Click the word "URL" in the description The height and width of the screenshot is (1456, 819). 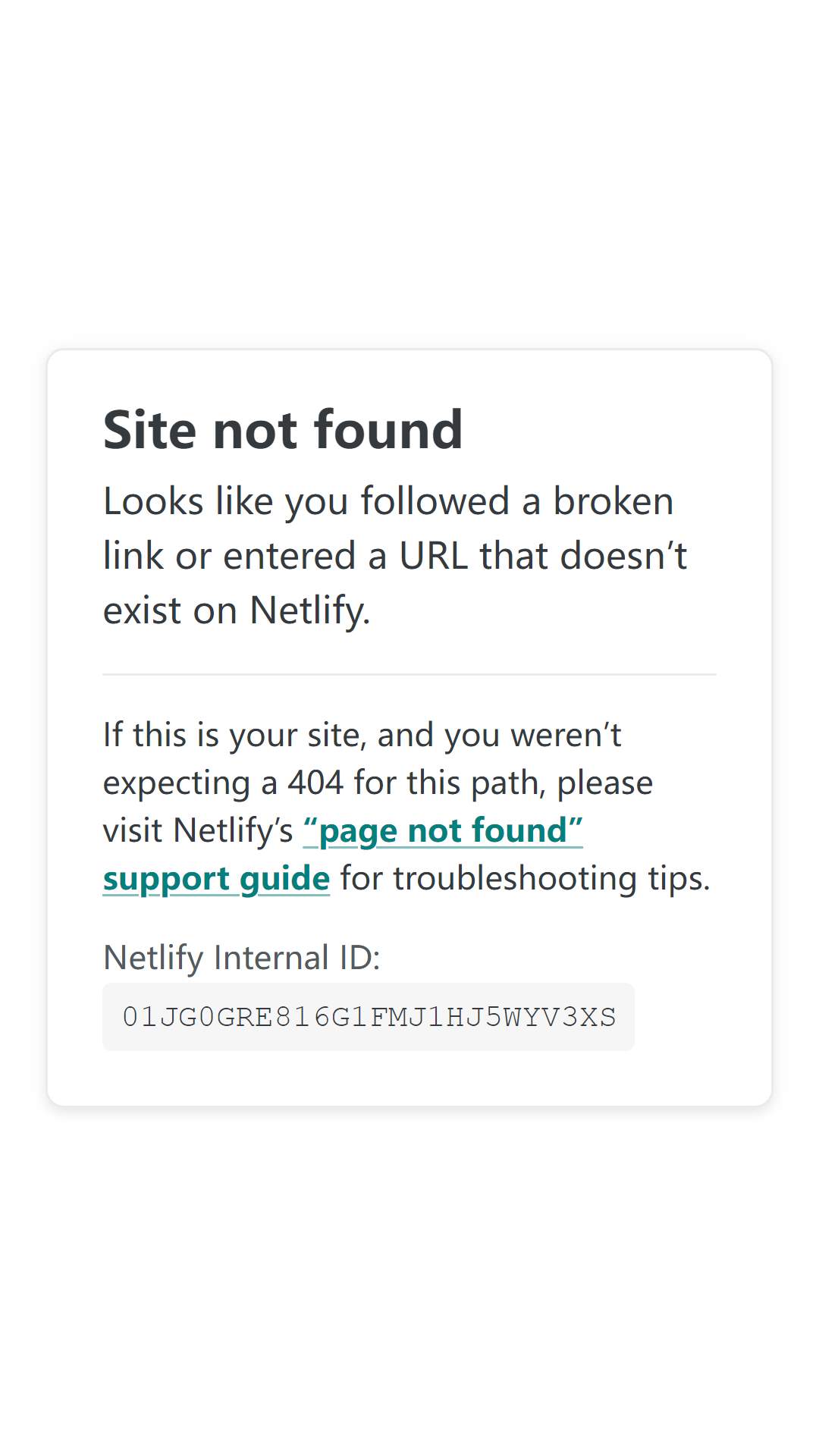pos(434,556)
